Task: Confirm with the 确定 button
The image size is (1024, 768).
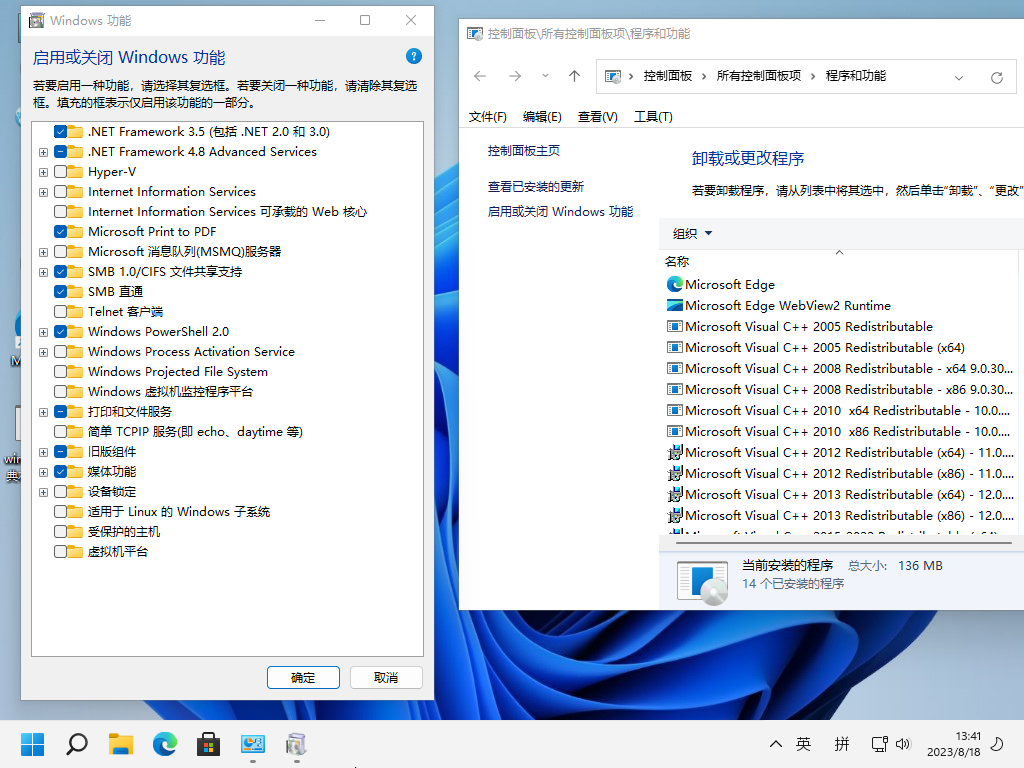Action: [x=303, y=677]
